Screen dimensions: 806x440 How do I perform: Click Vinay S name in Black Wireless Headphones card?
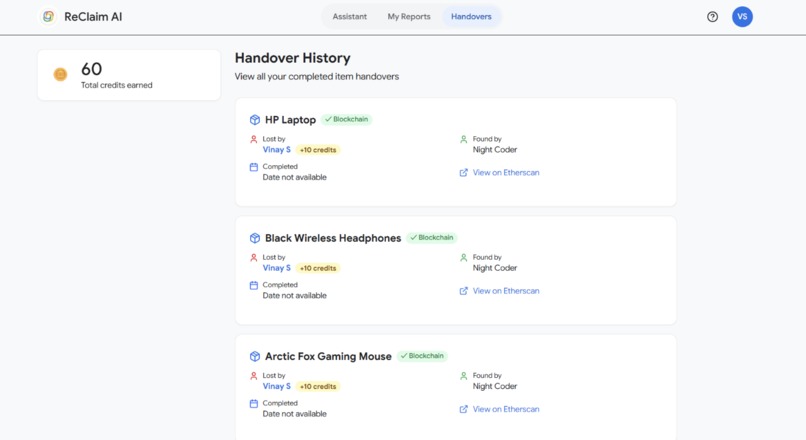pos(277,268)
